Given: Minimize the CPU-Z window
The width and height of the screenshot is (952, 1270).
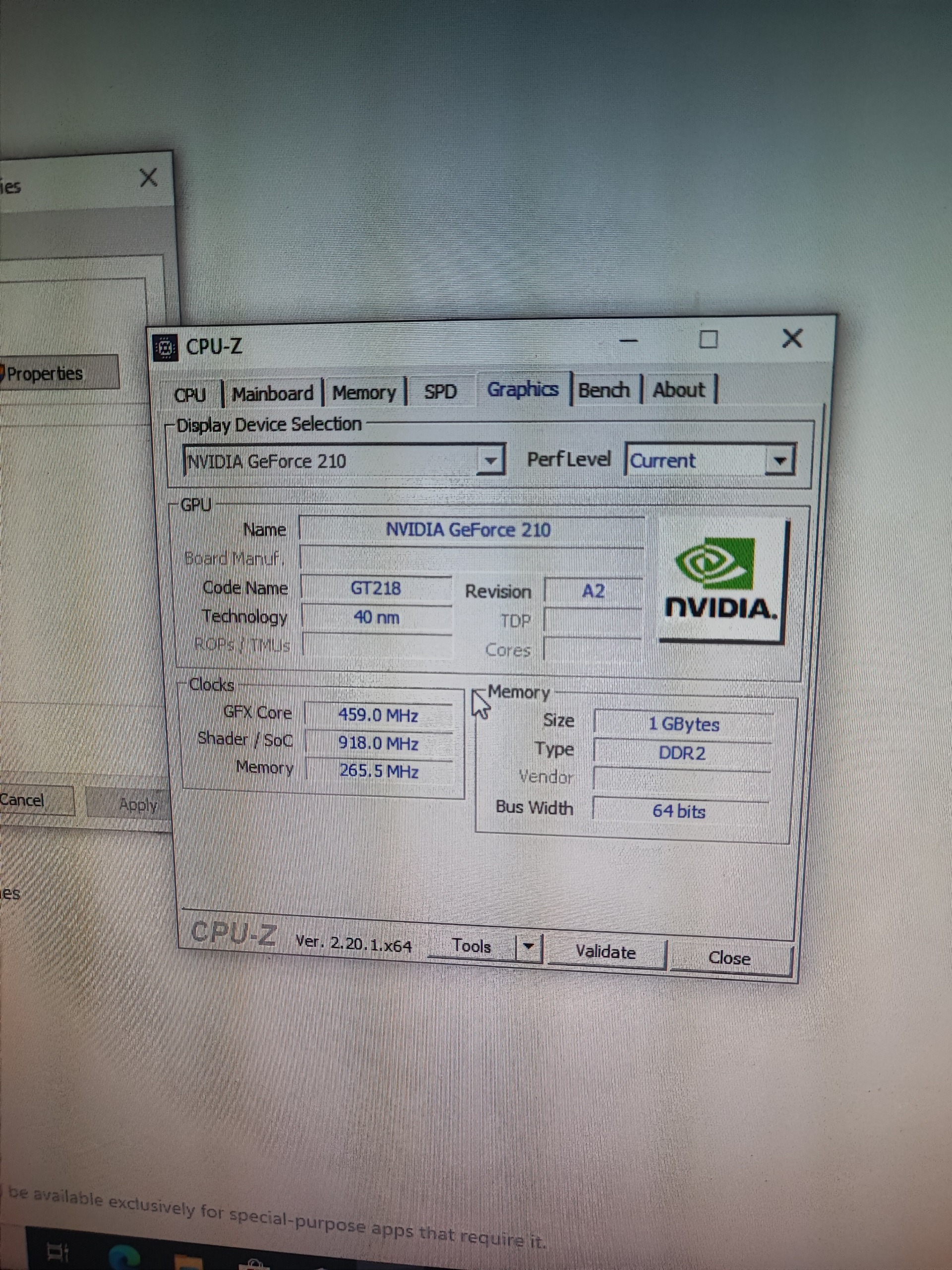Looking at the screenshot, I should coord(628,341).
